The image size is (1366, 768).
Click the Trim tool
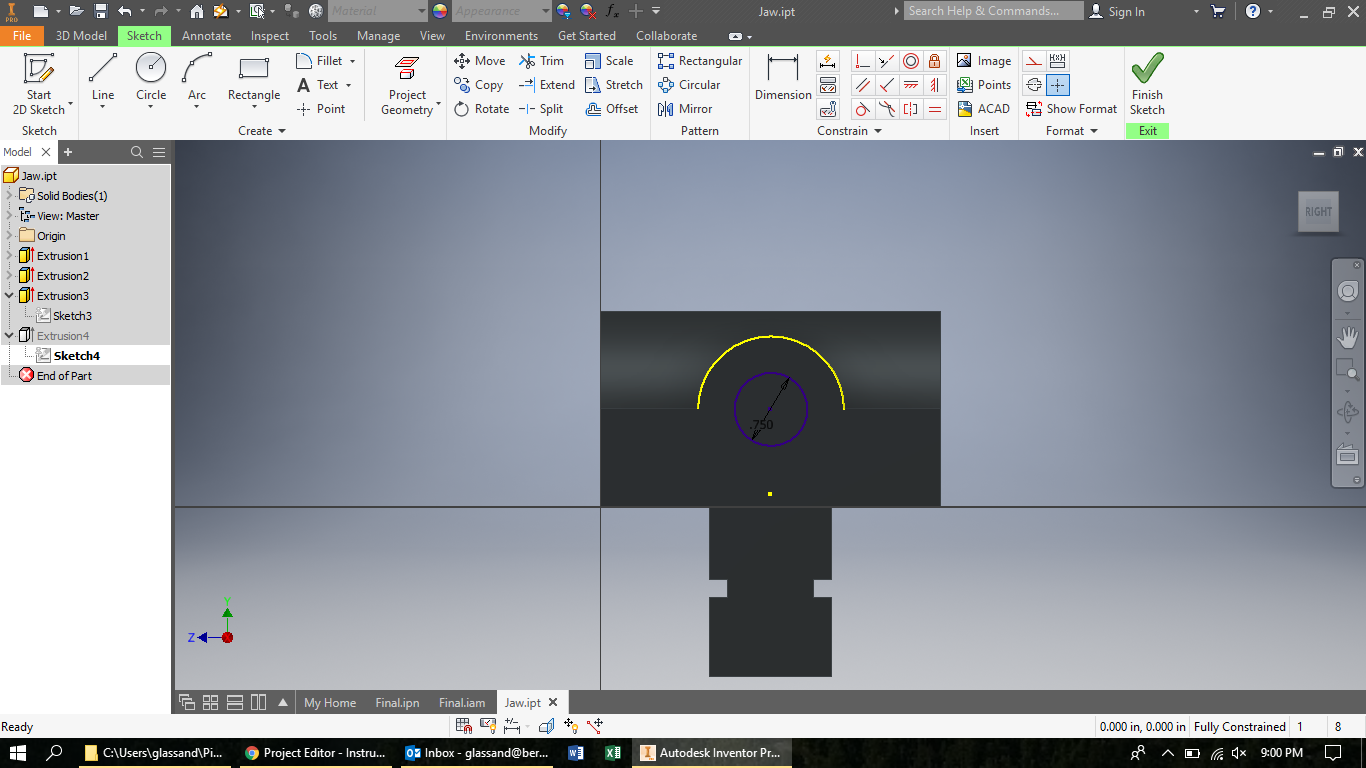pyautogui.click(x=541, y=61)
